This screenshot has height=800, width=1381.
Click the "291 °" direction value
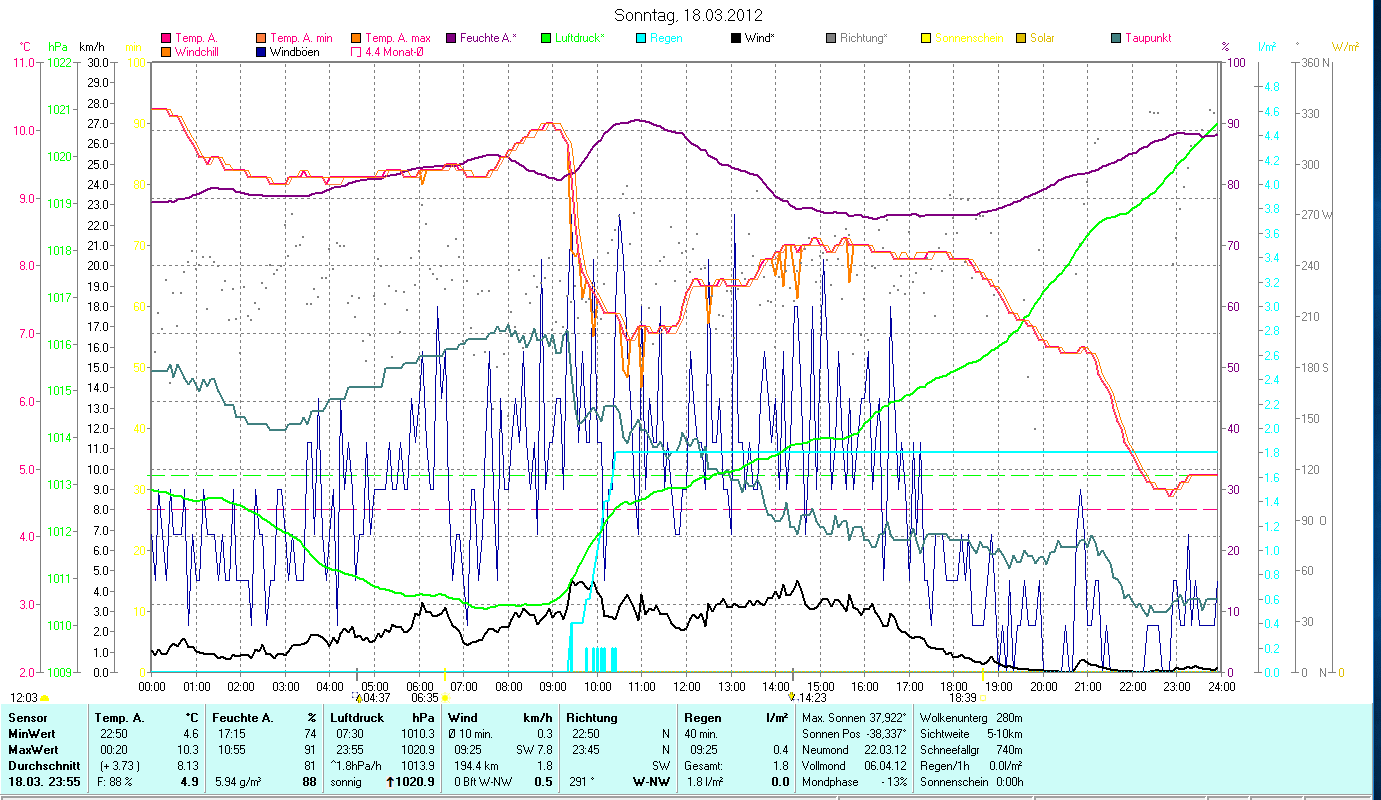pyautogui.click(x=582, y=782)
